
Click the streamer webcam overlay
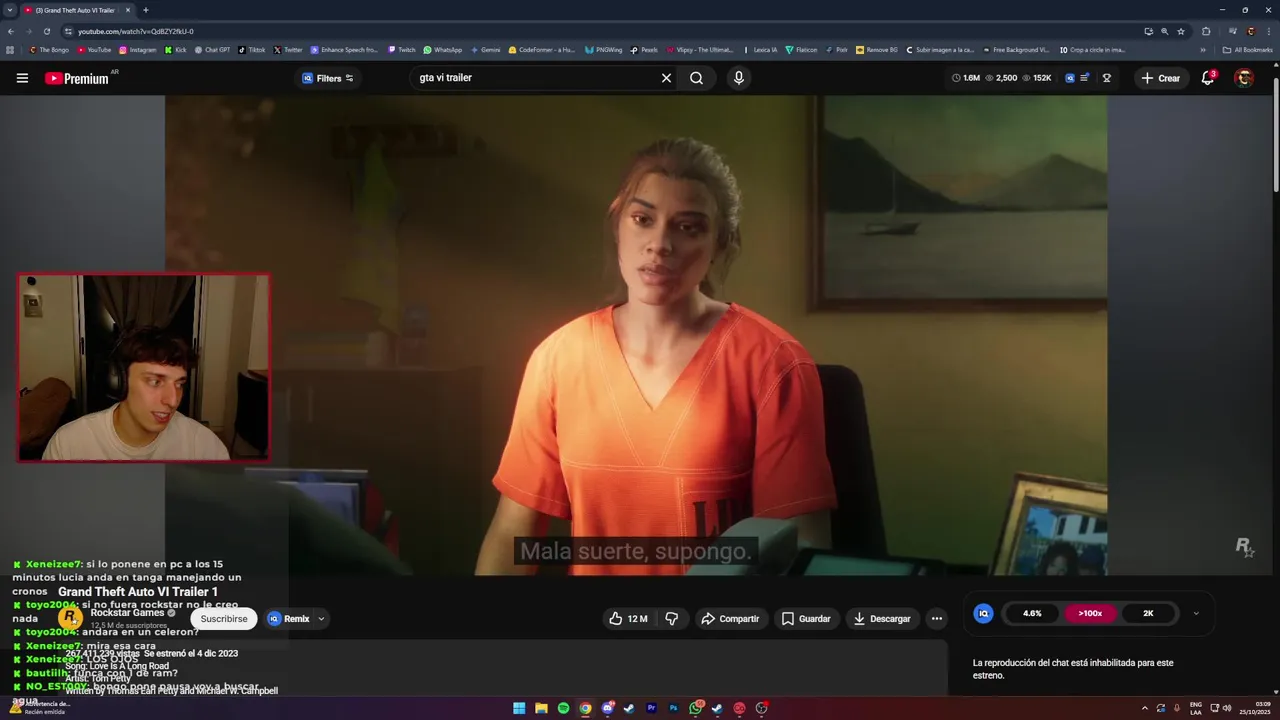point(143,368)
